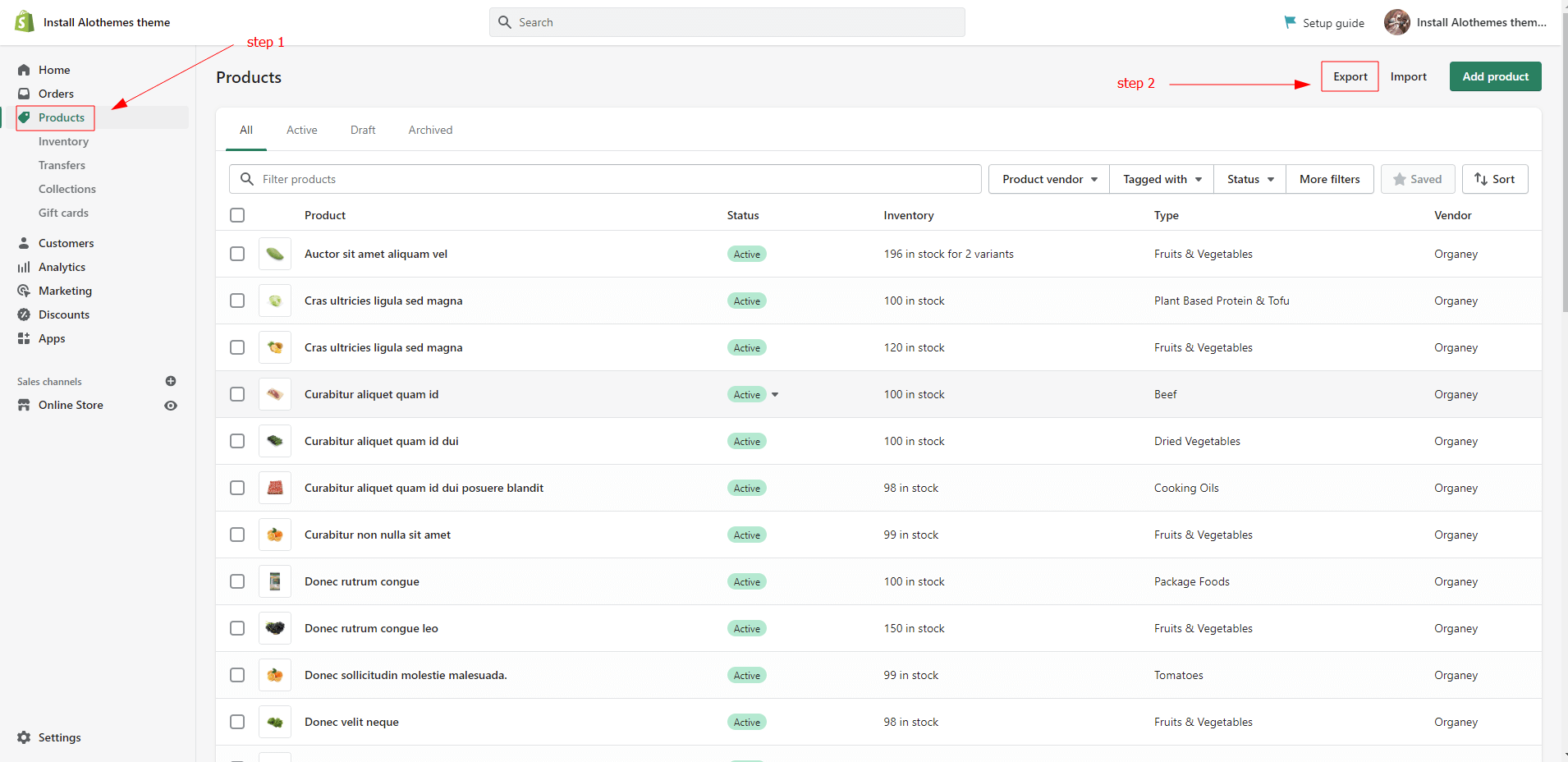Select checkbox for Auctor sit amet aliquam vel
1568x762 pixels.
click(237, 254)
